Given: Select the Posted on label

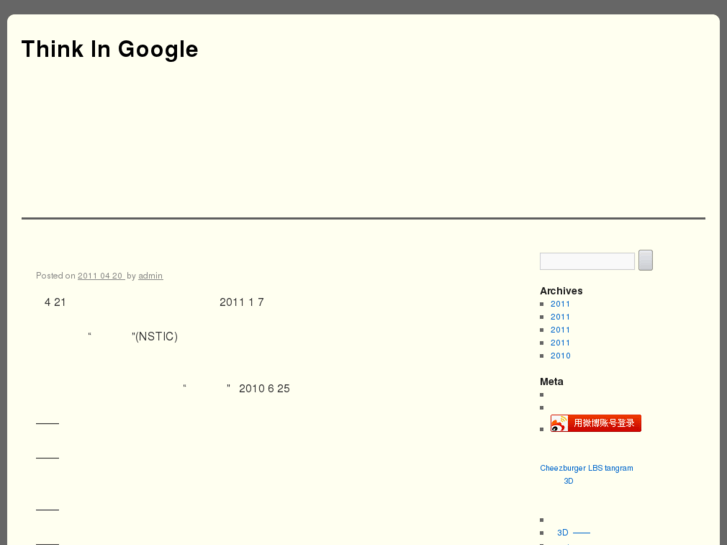Looking at the screenshot, I should point(55,276).
